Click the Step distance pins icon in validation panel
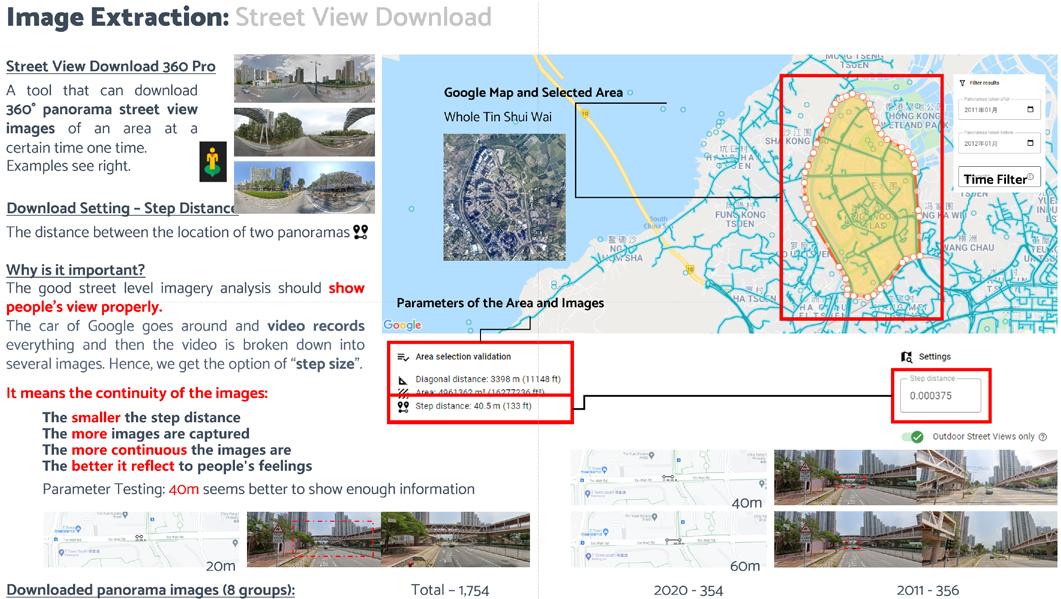Viewport: 1061px width, 599px height. [403, 406]
